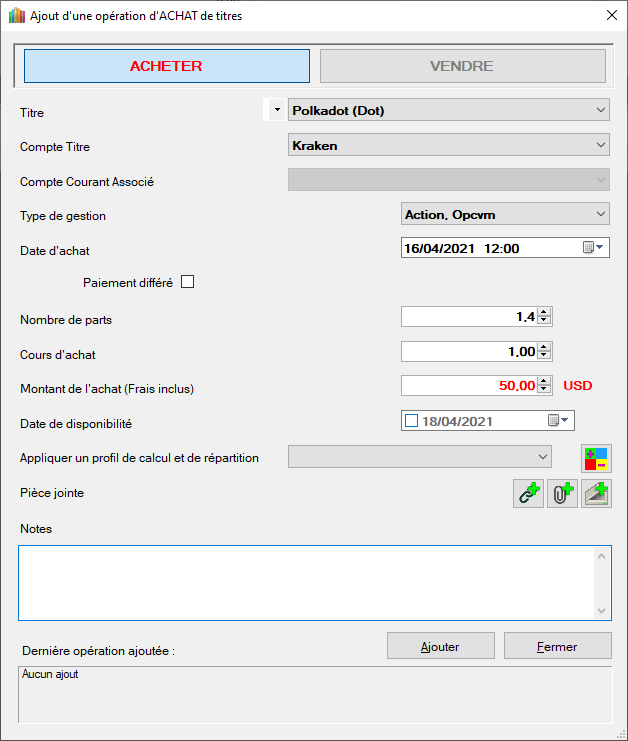
Task: Open the calculation profile editor colored icon
Action: 597,458
